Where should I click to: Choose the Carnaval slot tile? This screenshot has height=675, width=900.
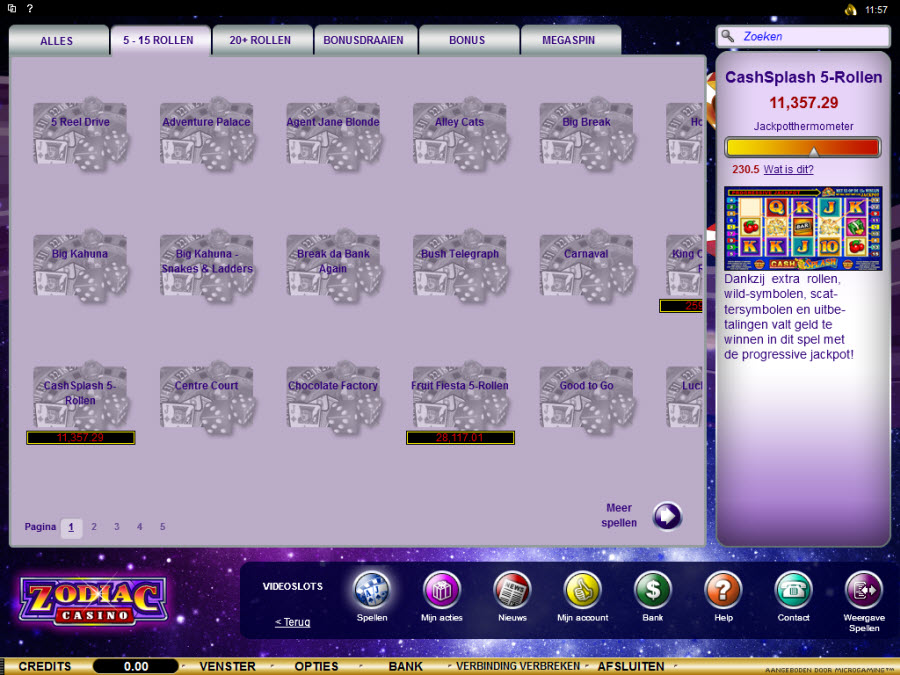[586, 266]
